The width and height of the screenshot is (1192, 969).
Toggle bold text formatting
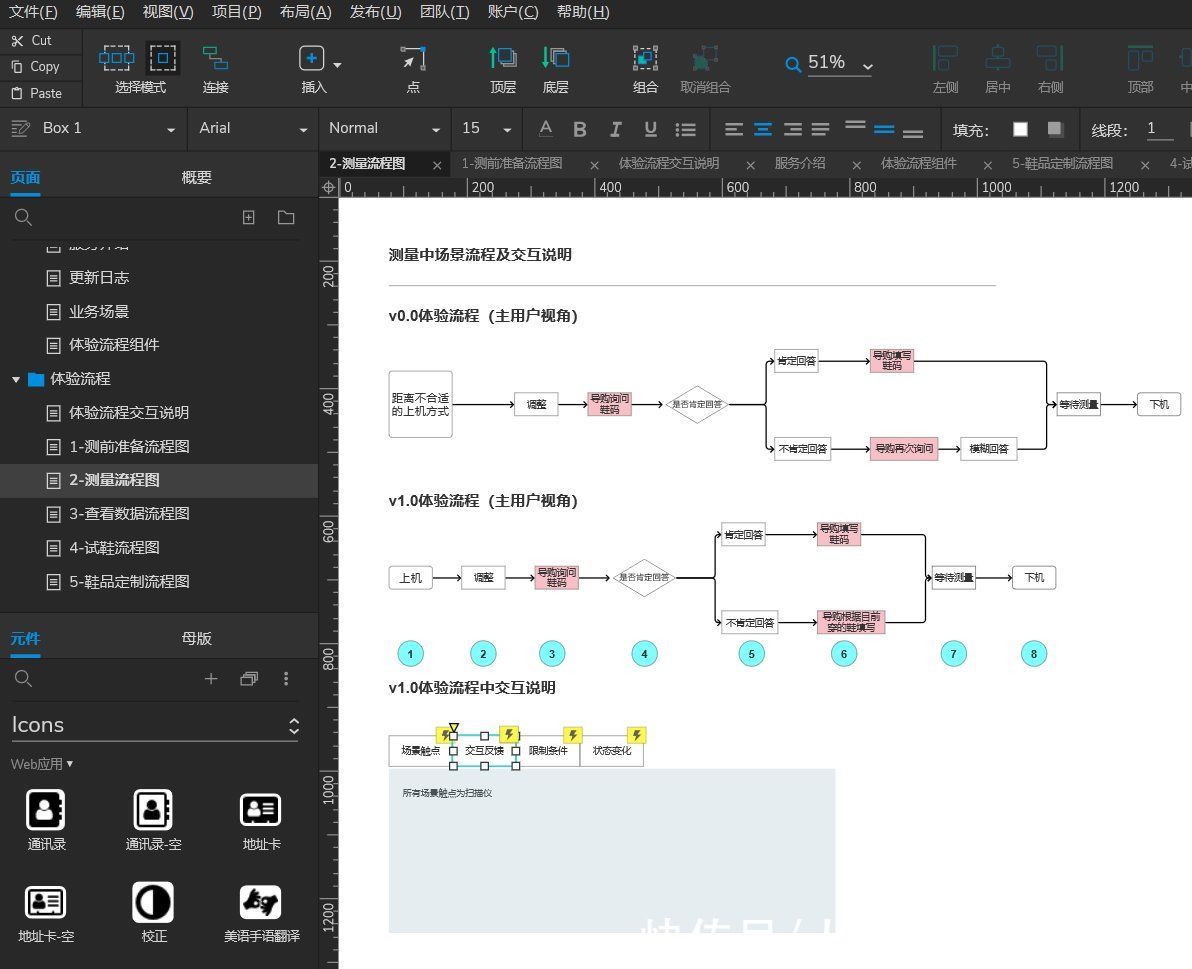point(580,129)
